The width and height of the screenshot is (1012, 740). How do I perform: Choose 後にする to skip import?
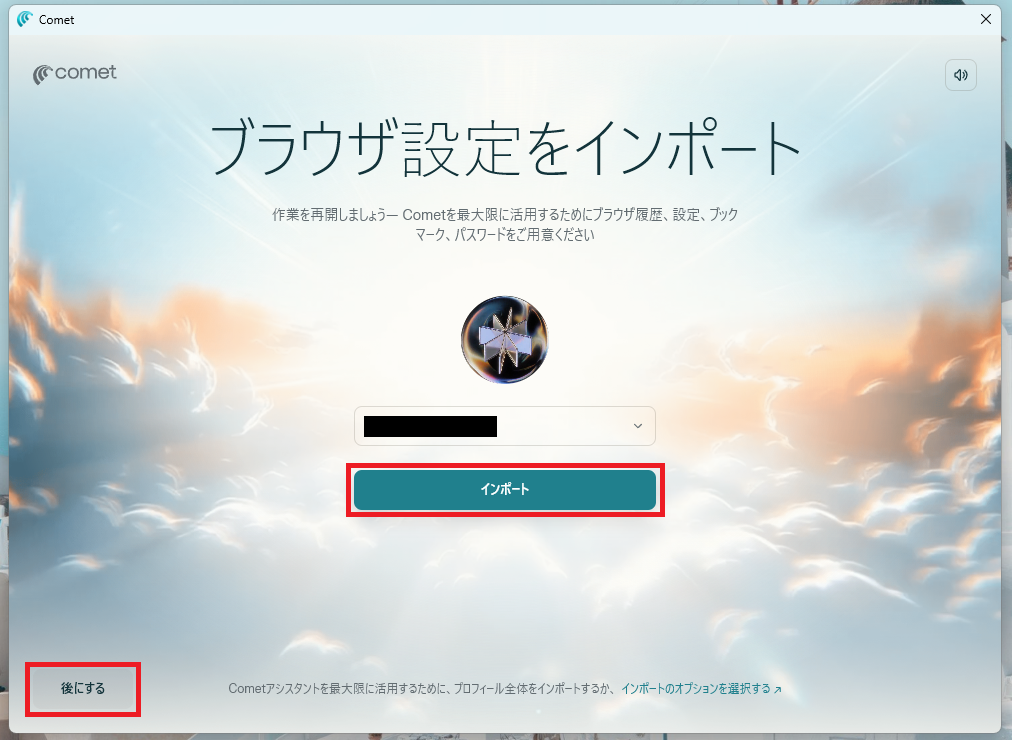click(x=83, y=688)
